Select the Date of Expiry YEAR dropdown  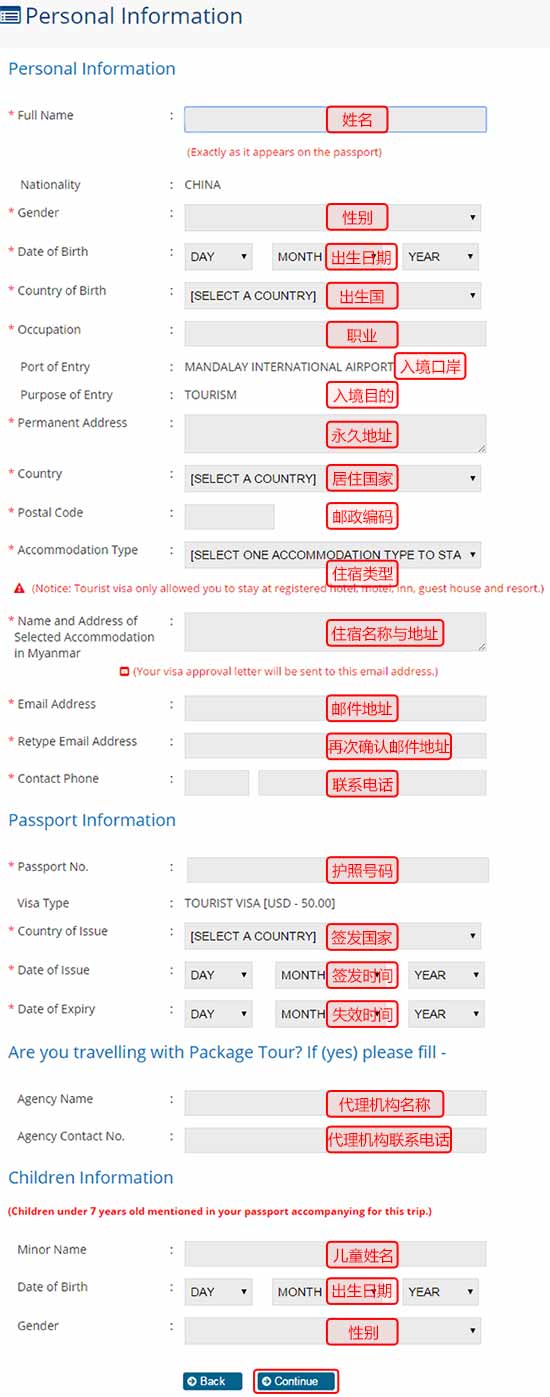447,1014
